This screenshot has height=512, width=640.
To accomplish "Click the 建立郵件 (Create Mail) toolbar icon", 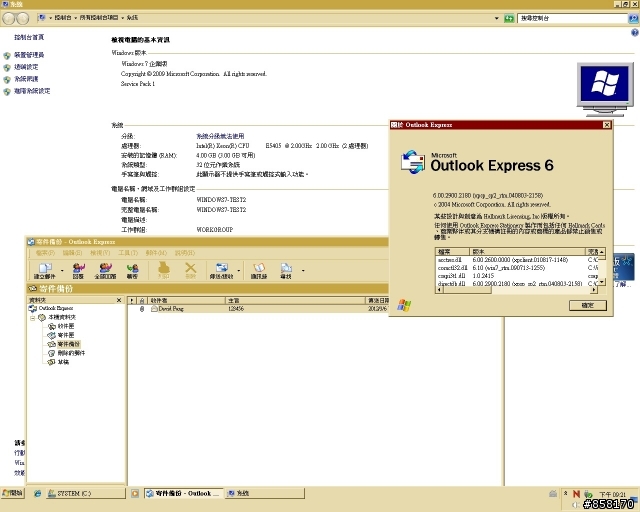I will tap(45, 270).
